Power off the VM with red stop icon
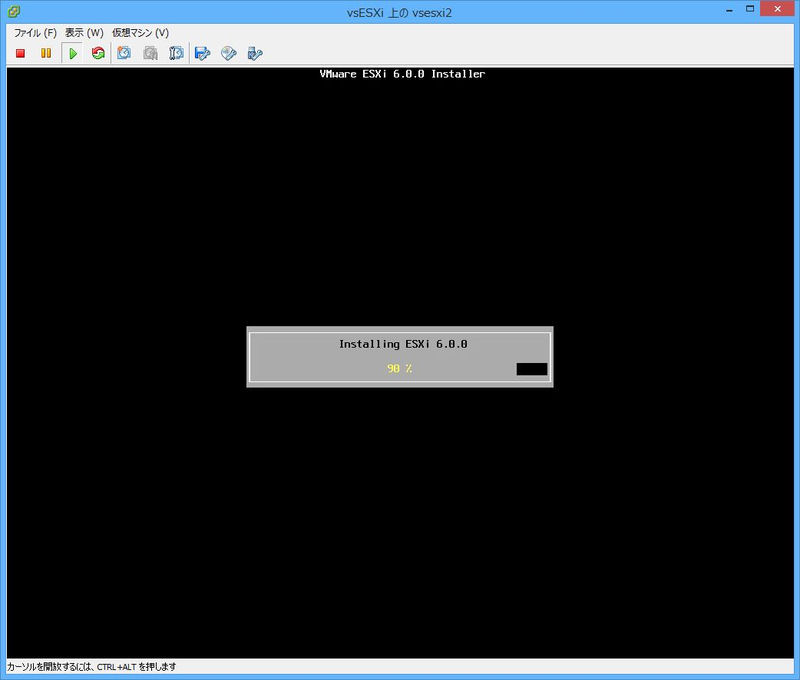This screenshot has width=800, height=680. (20, 53)
